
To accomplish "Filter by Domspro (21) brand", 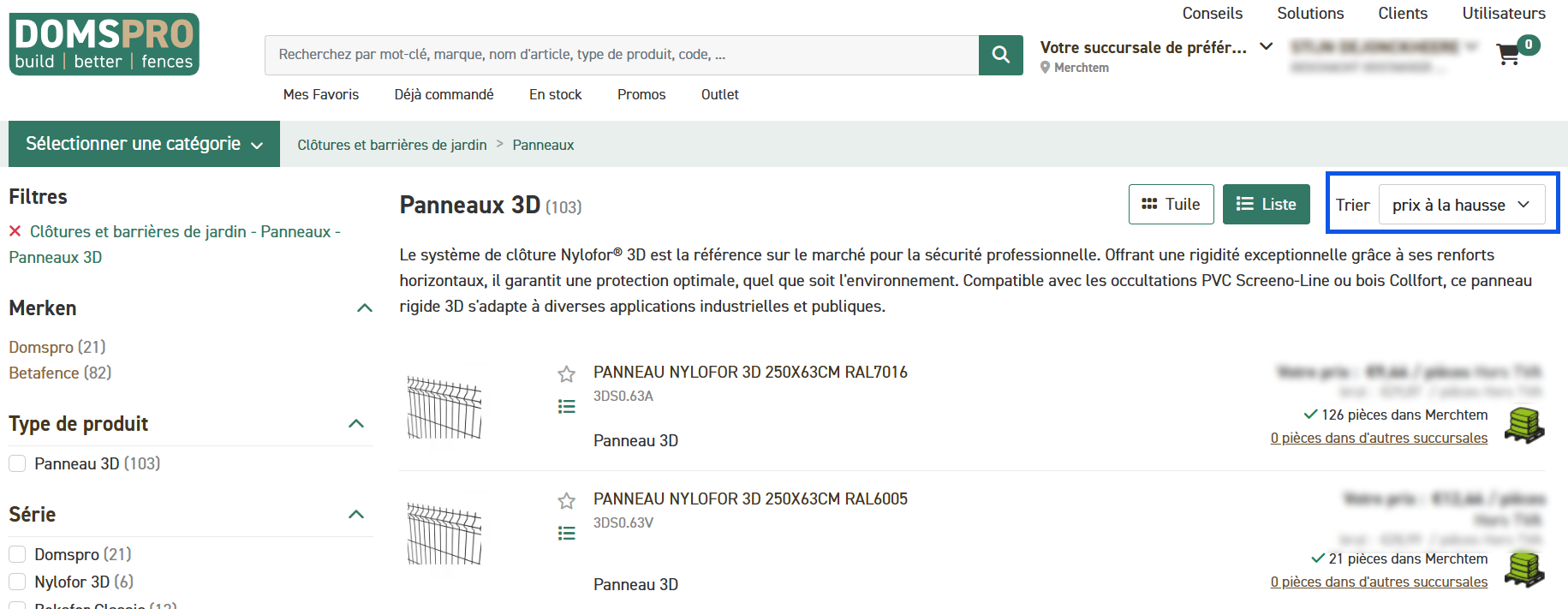I will [57, 347].
